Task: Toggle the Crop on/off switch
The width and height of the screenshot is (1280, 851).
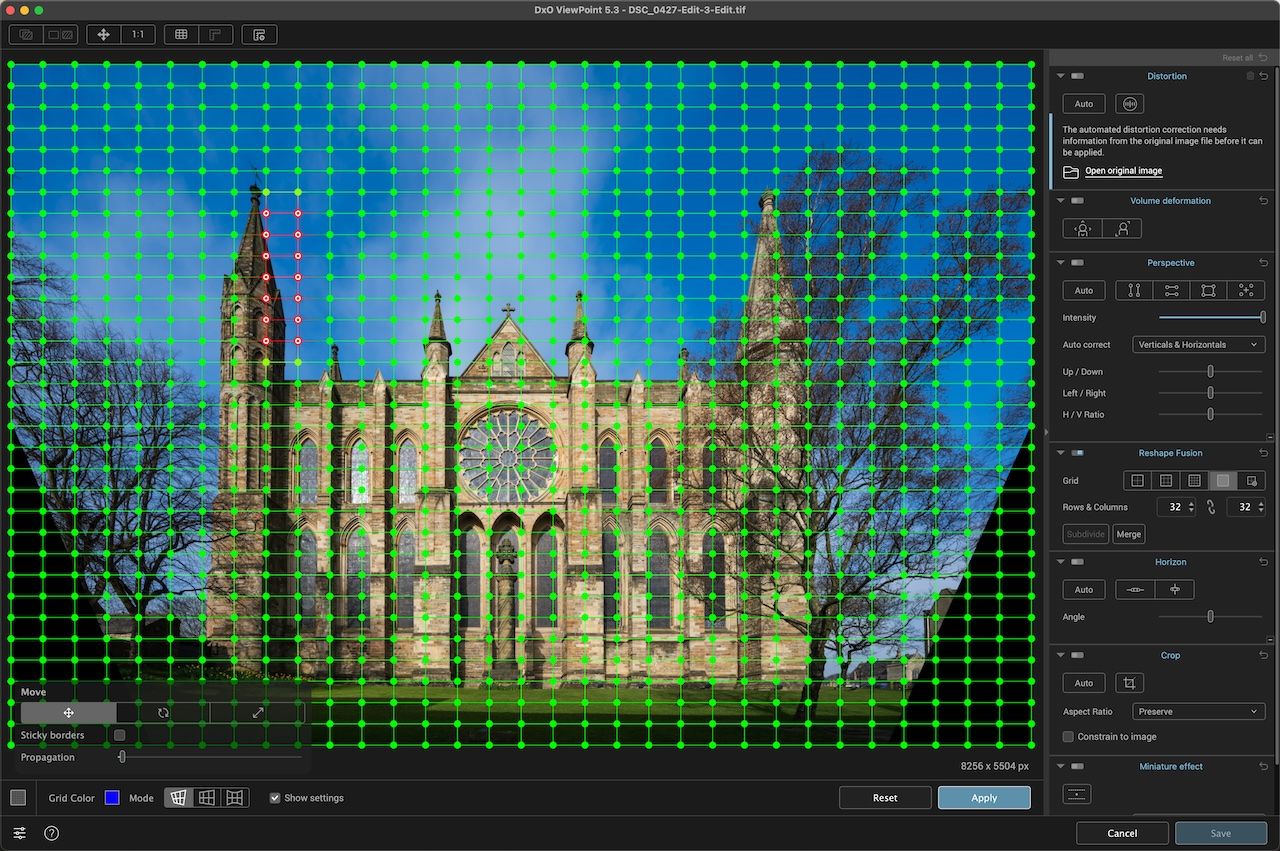Action: click(1077, 656)
